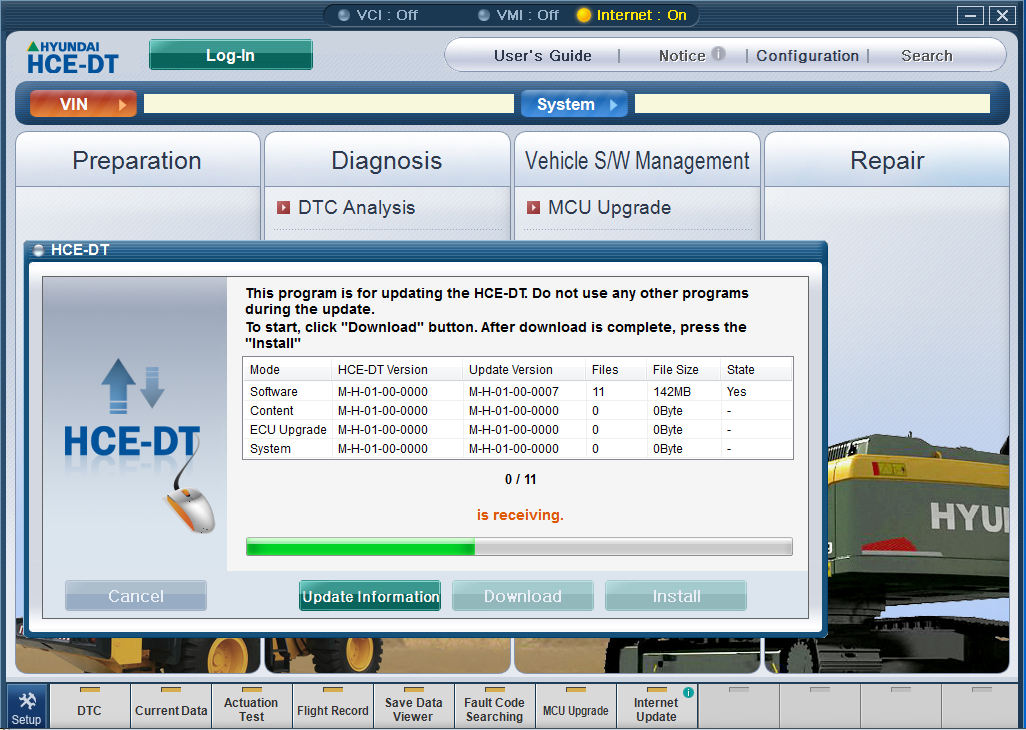Click the Update Information button
The image size is (1026, 730).
370,596
